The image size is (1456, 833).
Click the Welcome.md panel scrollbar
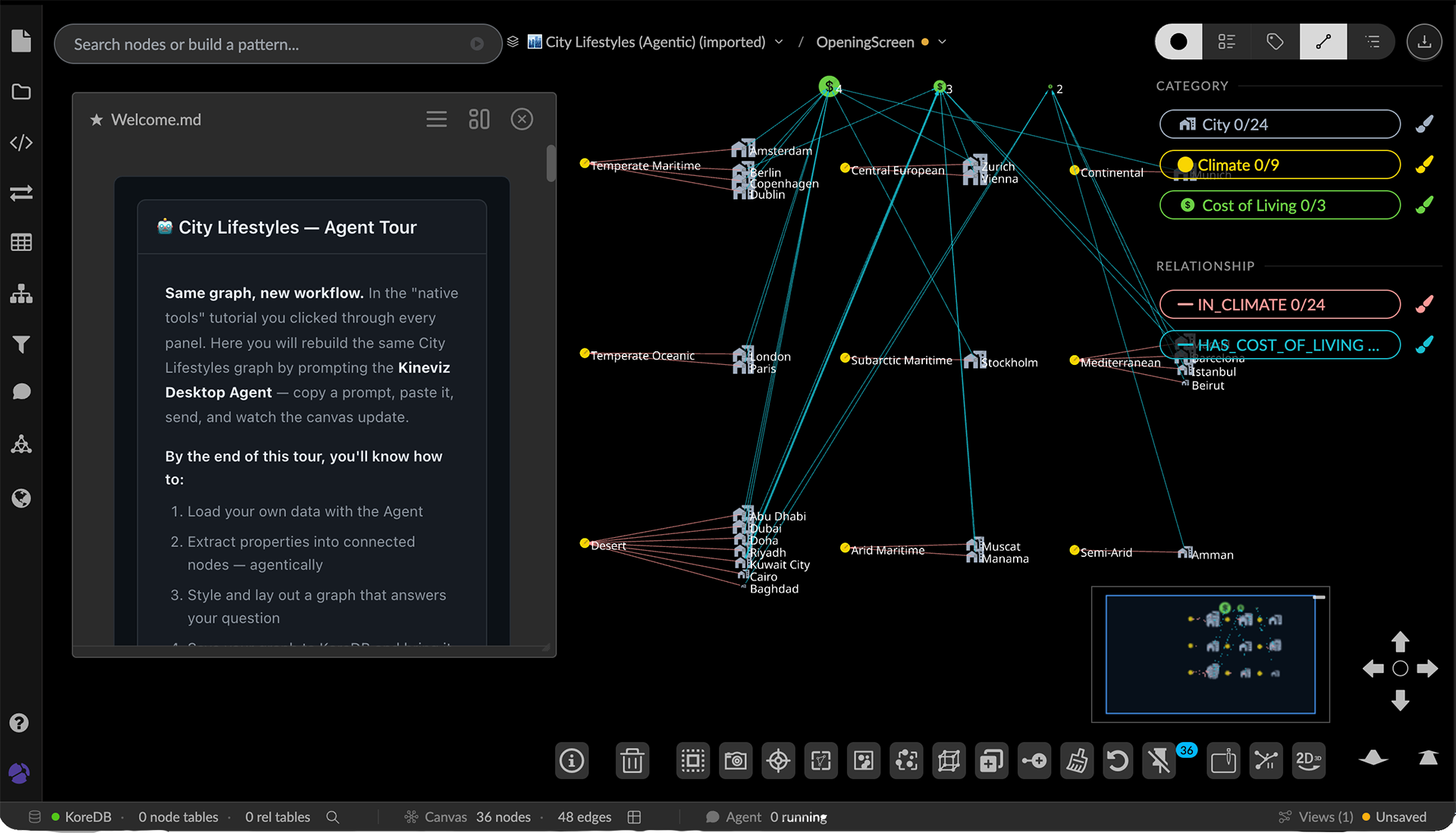pos(551,163)
